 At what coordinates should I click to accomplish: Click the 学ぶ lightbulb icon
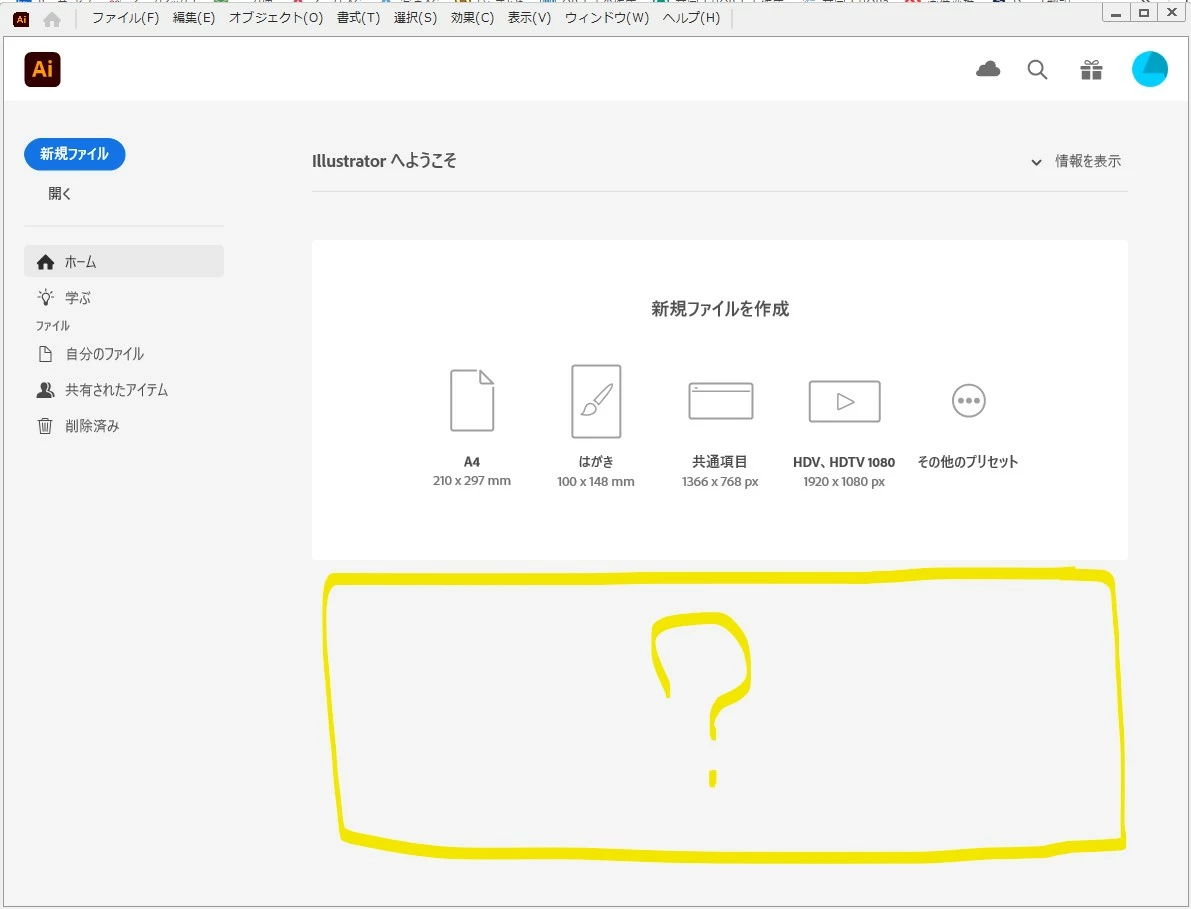pyautogui.click(x=46, y=298)
